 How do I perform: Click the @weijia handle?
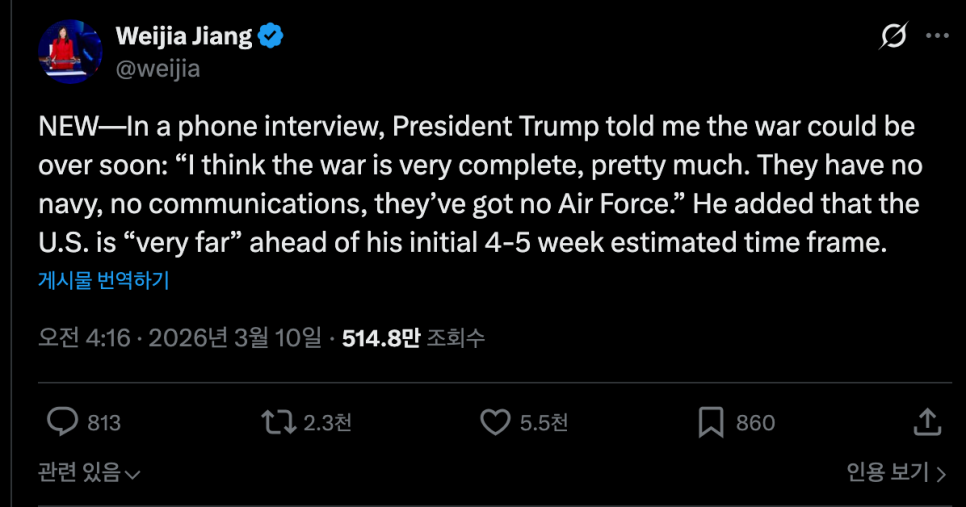coord(158,68)
